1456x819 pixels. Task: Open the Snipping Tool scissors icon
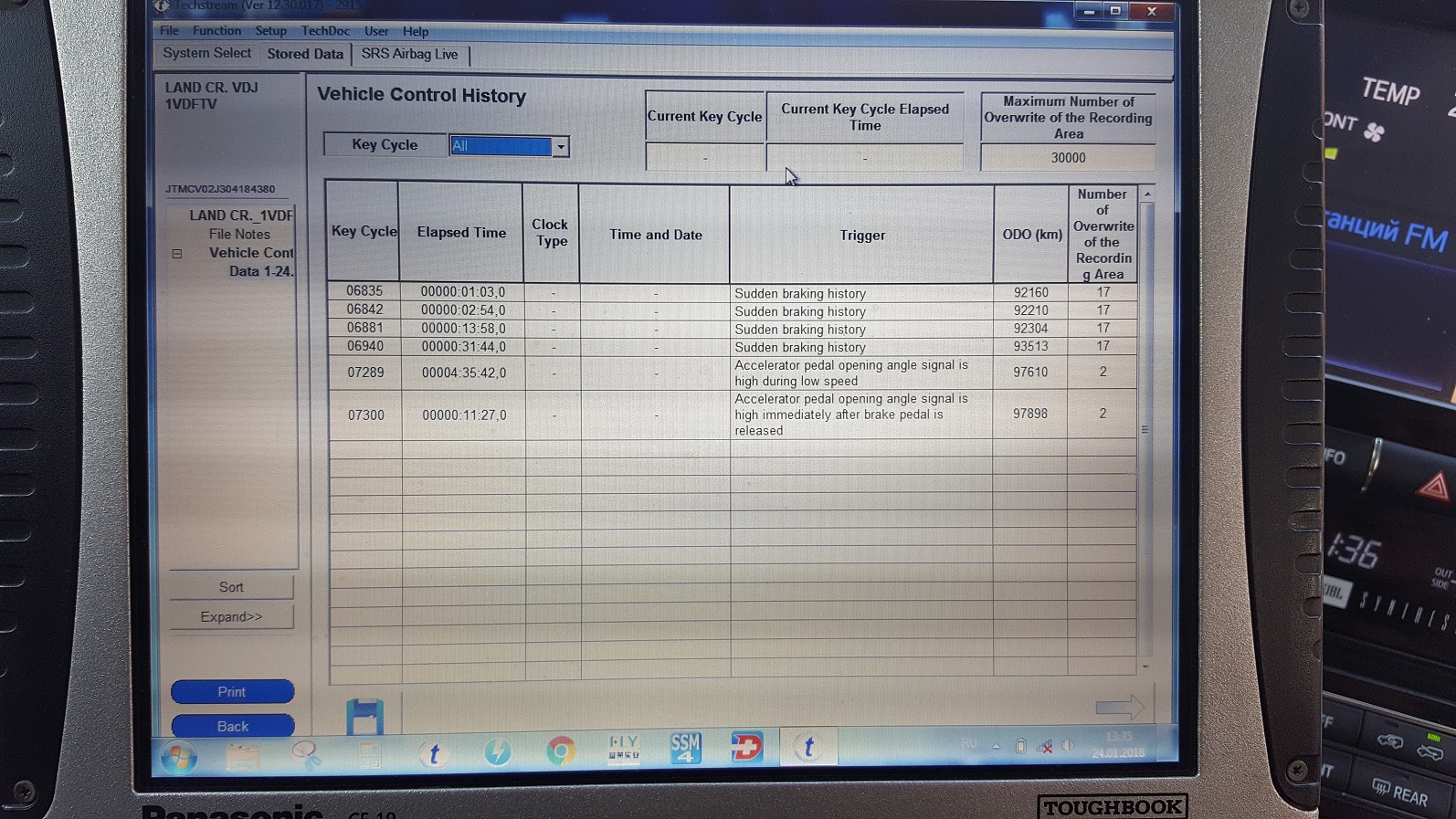(307, 754)
